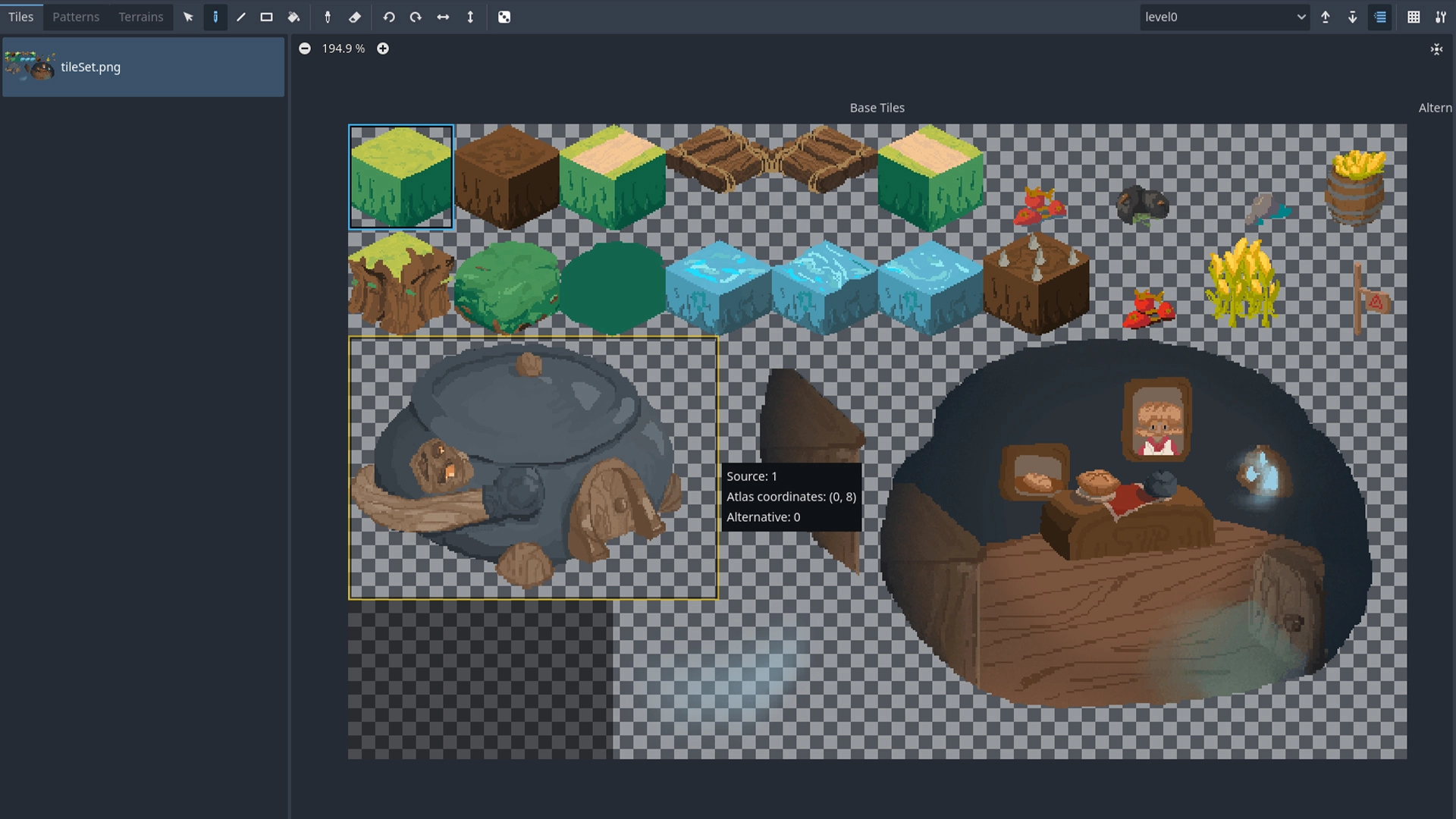Viewport: 1456px width, 819px height.
Task: Open the TileMap tools options menu
Action: (1440, 17)
